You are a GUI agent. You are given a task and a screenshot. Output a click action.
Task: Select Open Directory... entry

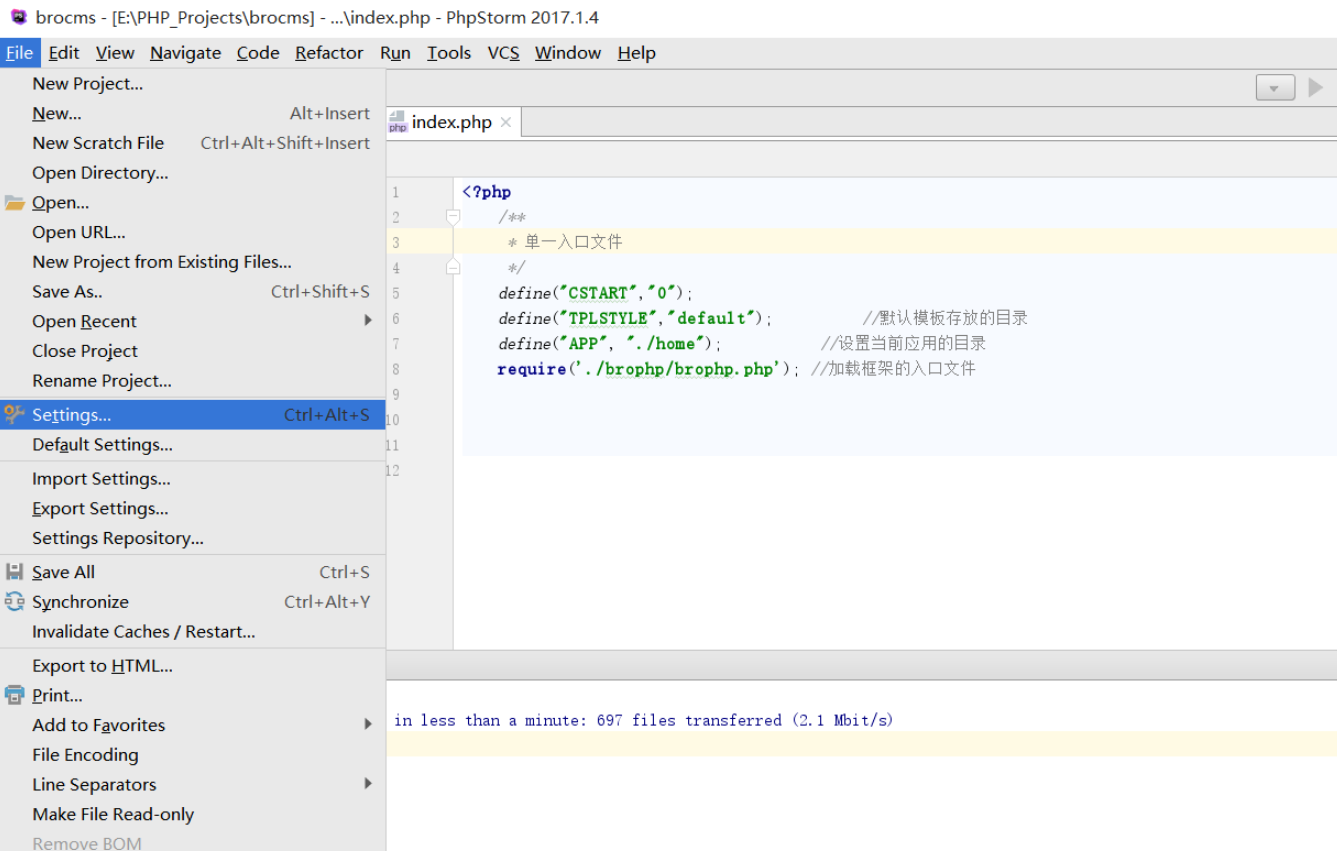(x=192, y=173)
